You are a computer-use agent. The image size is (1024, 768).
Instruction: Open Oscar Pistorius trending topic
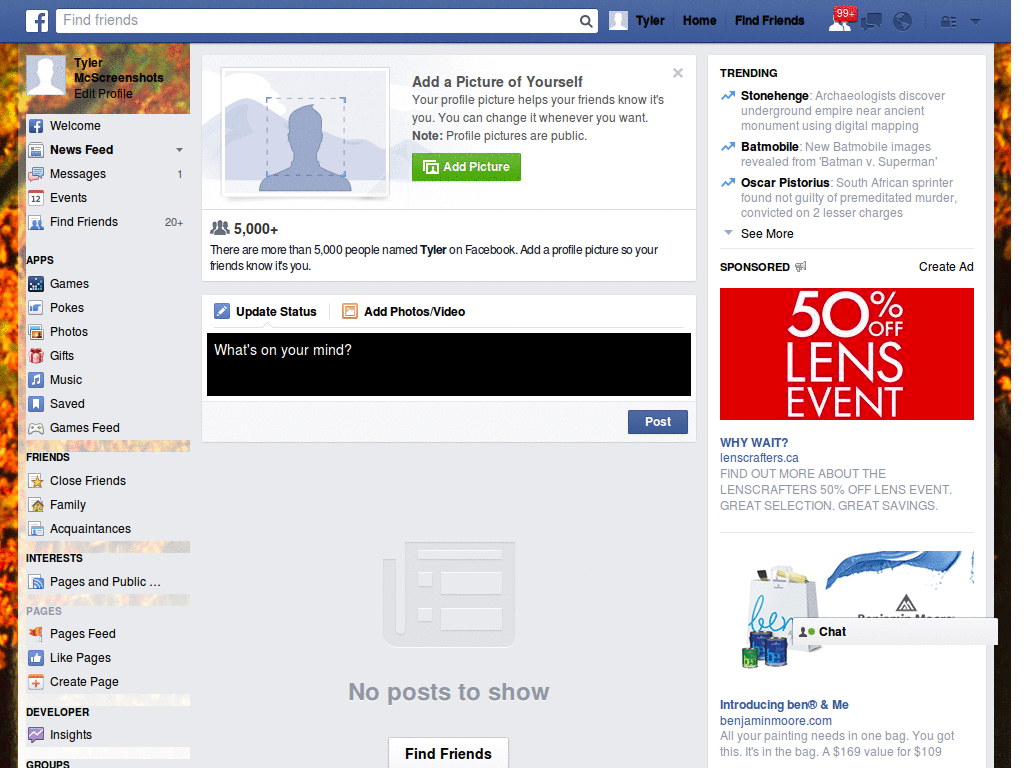[785, 183]
